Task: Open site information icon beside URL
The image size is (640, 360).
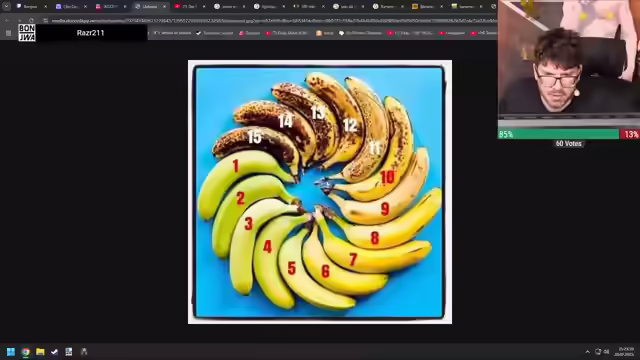Action: click(45, 20)
